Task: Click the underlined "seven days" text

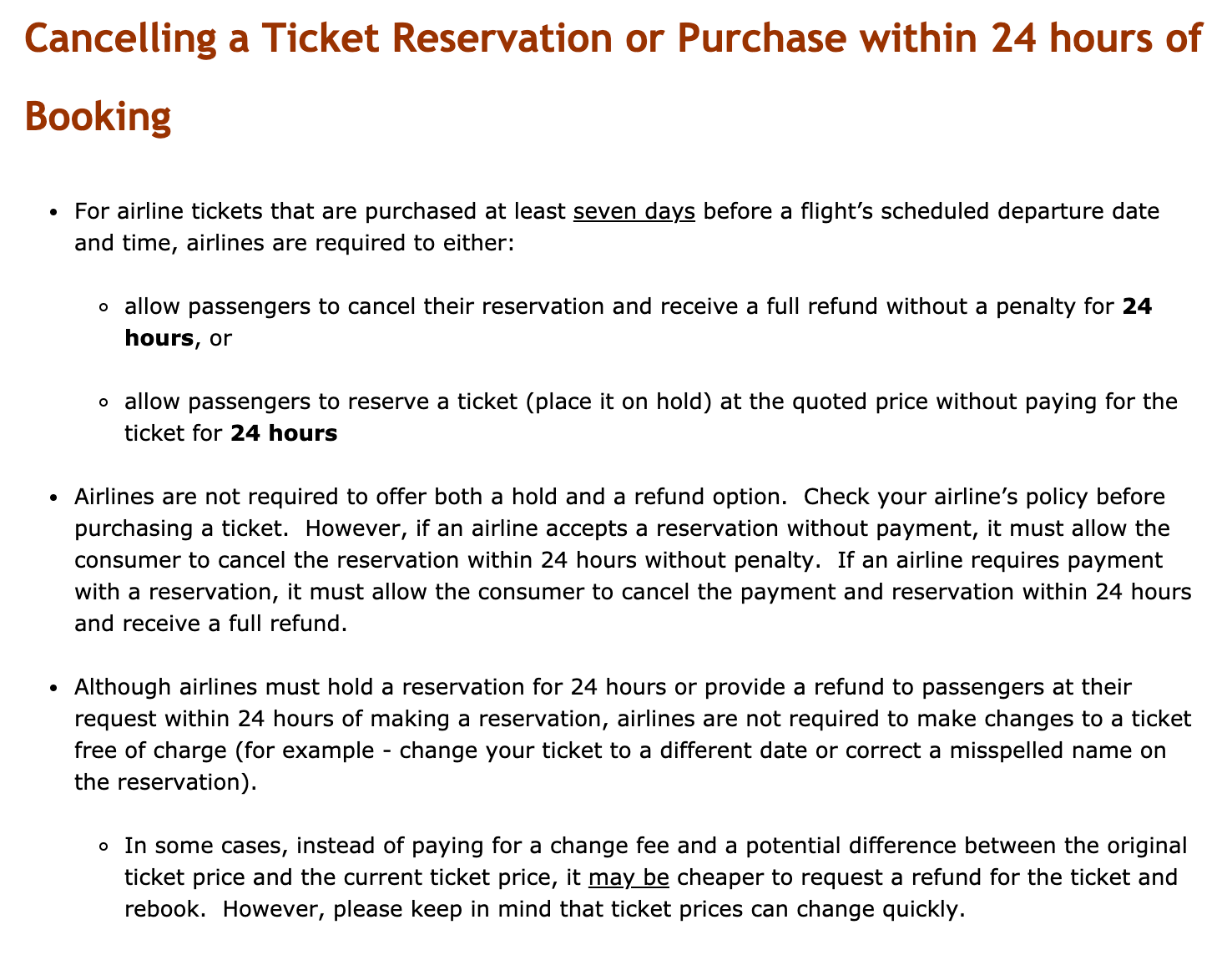Action: pyautogui.click(x=634, y=210)
